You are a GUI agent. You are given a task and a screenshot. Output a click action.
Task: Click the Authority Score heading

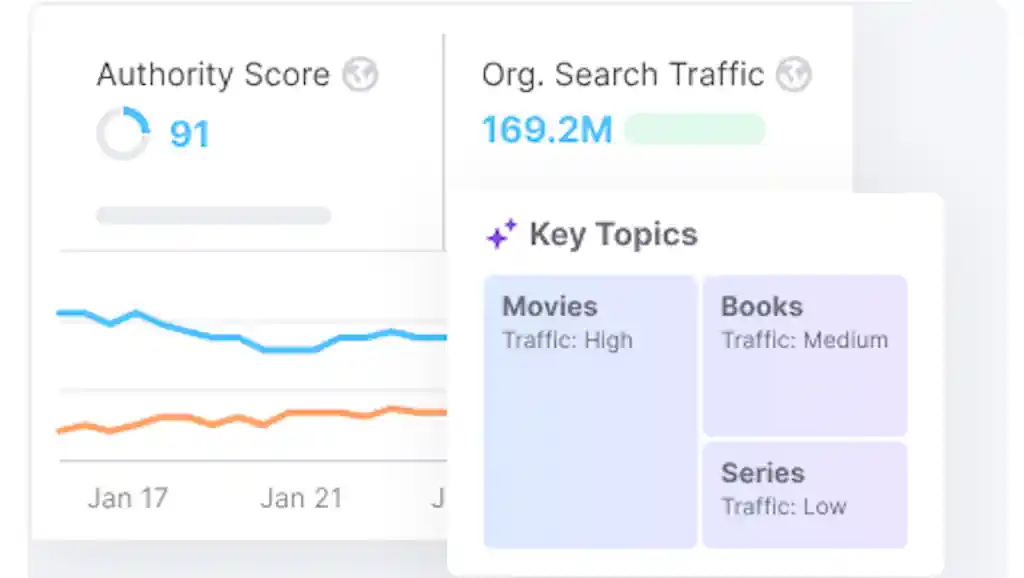(x=214, y=74)
